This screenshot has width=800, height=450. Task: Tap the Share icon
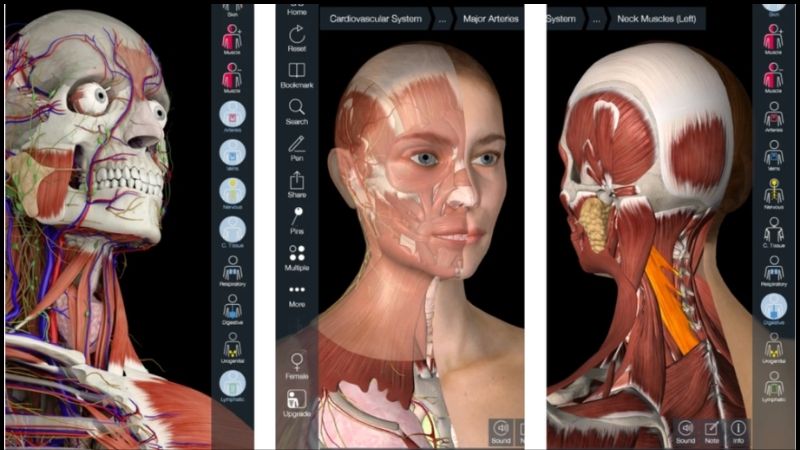click(297, 185)
